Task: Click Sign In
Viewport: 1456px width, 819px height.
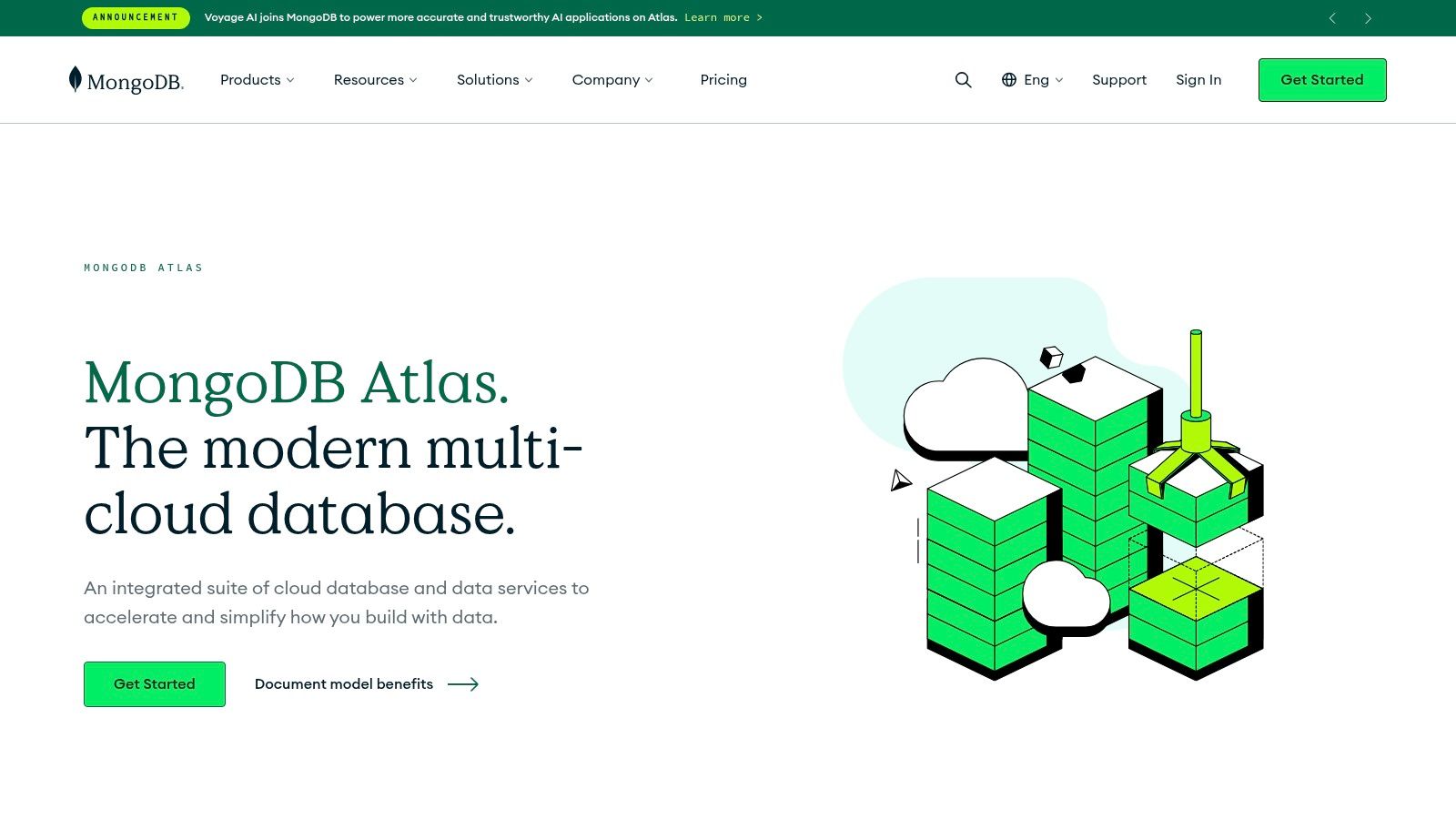Action: [1198, 80]
